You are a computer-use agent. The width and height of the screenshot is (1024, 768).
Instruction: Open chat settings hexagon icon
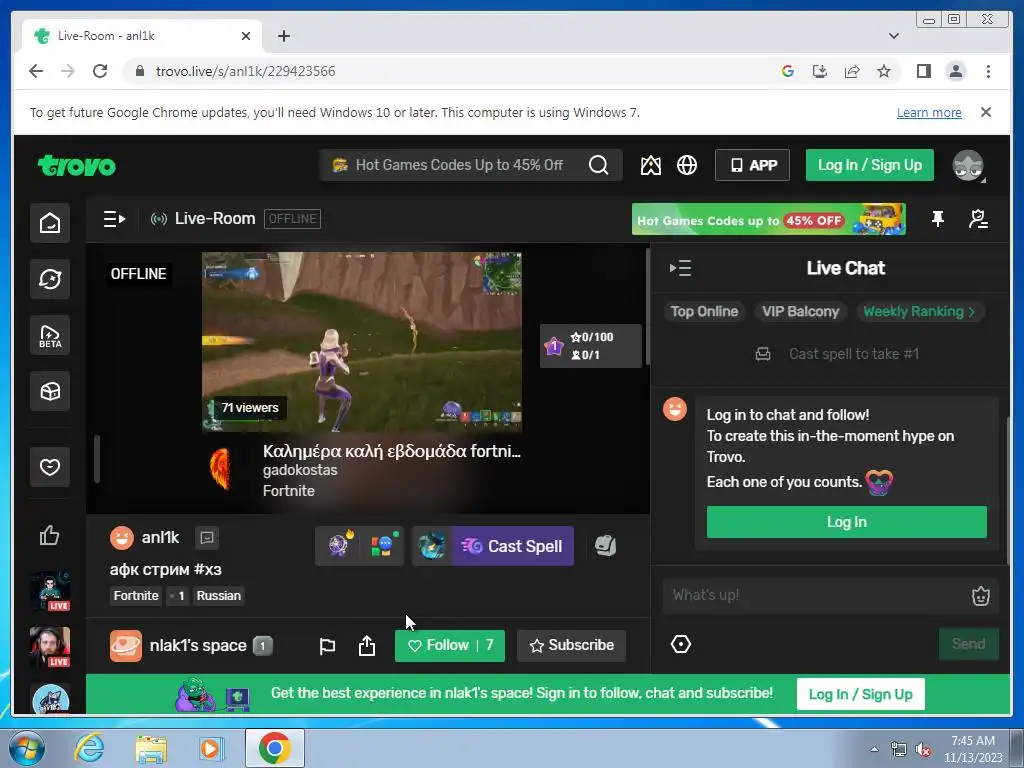[680, 645]
